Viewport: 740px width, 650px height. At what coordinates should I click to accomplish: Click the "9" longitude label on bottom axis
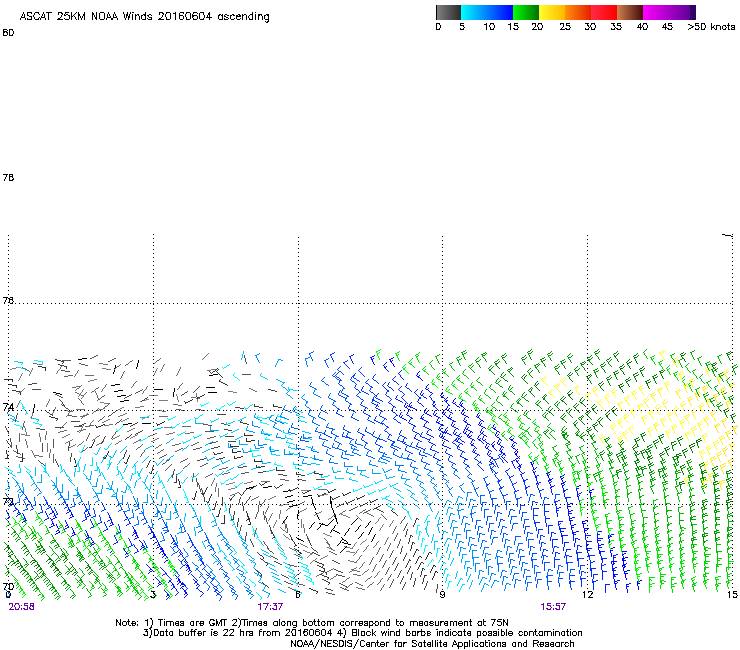coord(442,595)
